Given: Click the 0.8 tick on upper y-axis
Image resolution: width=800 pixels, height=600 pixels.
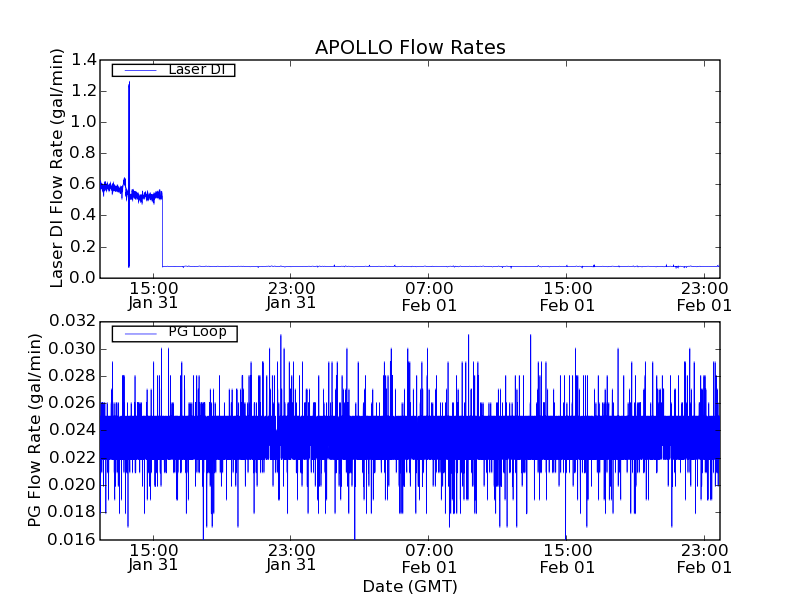Looking at the screenshot, I should [x=82, y=153].
